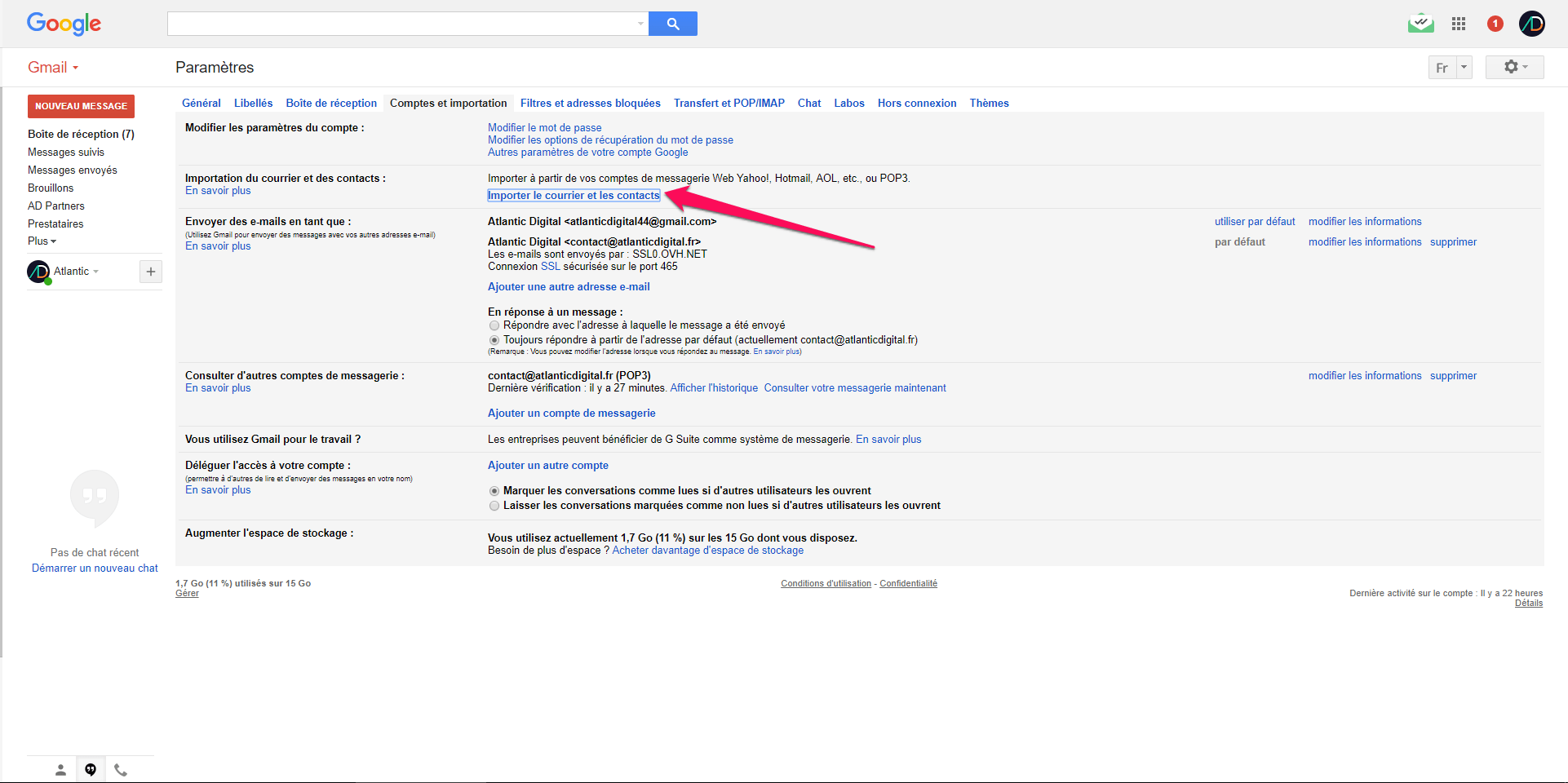Open the phone calls icon at bottom

[x=121, y=770]
